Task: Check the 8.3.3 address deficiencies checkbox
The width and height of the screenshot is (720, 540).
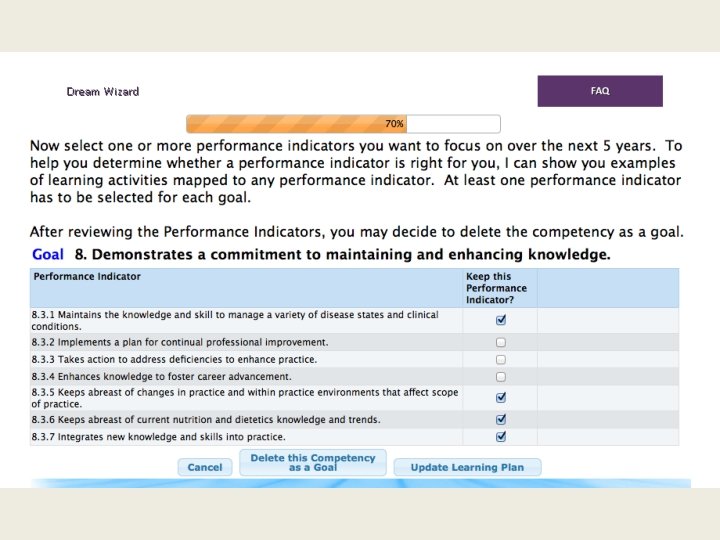Action: click(x=501, y=360)
